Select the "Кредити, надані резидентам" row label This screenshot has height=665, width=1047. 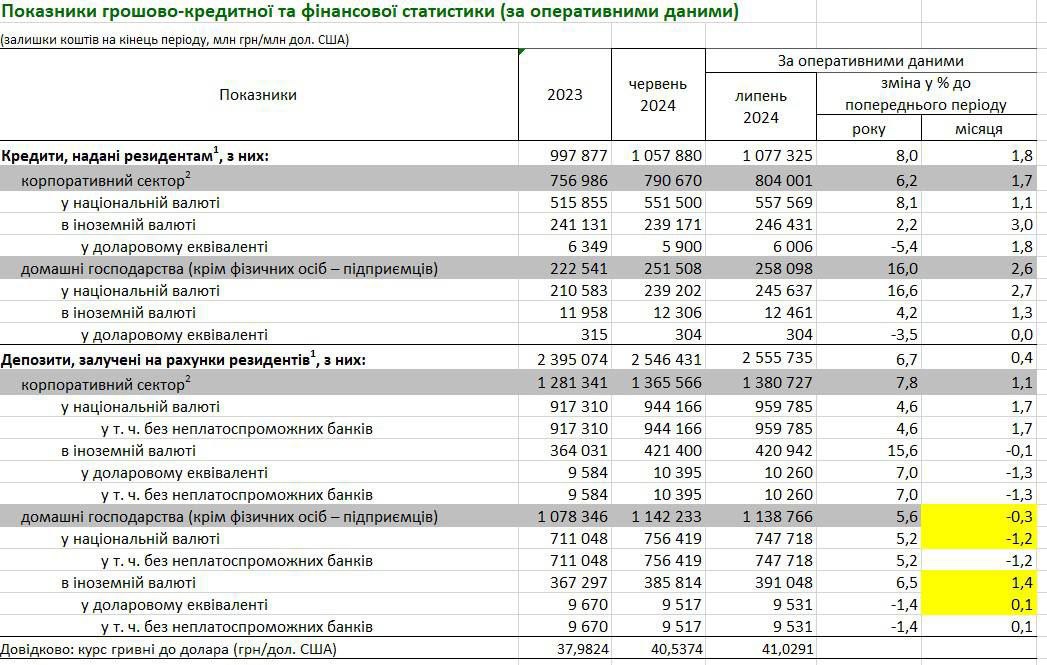pos(136,155)
